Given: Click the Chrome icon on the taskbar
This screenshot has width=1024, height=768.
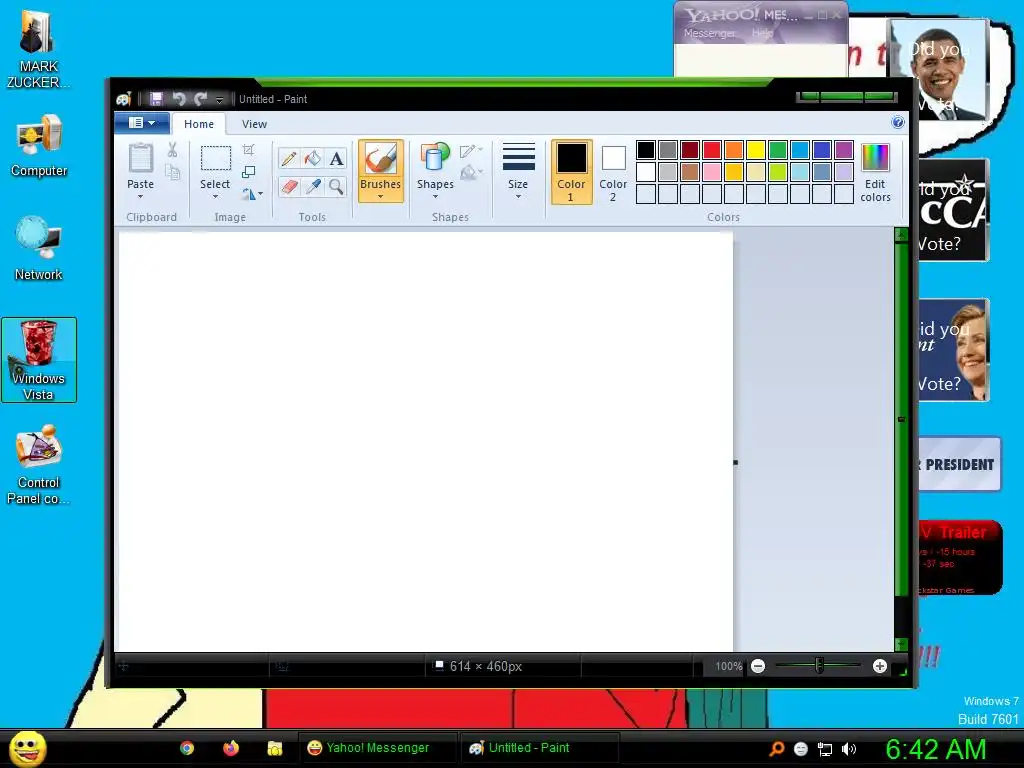Looking at the screenshot, I should pos(187,748).
